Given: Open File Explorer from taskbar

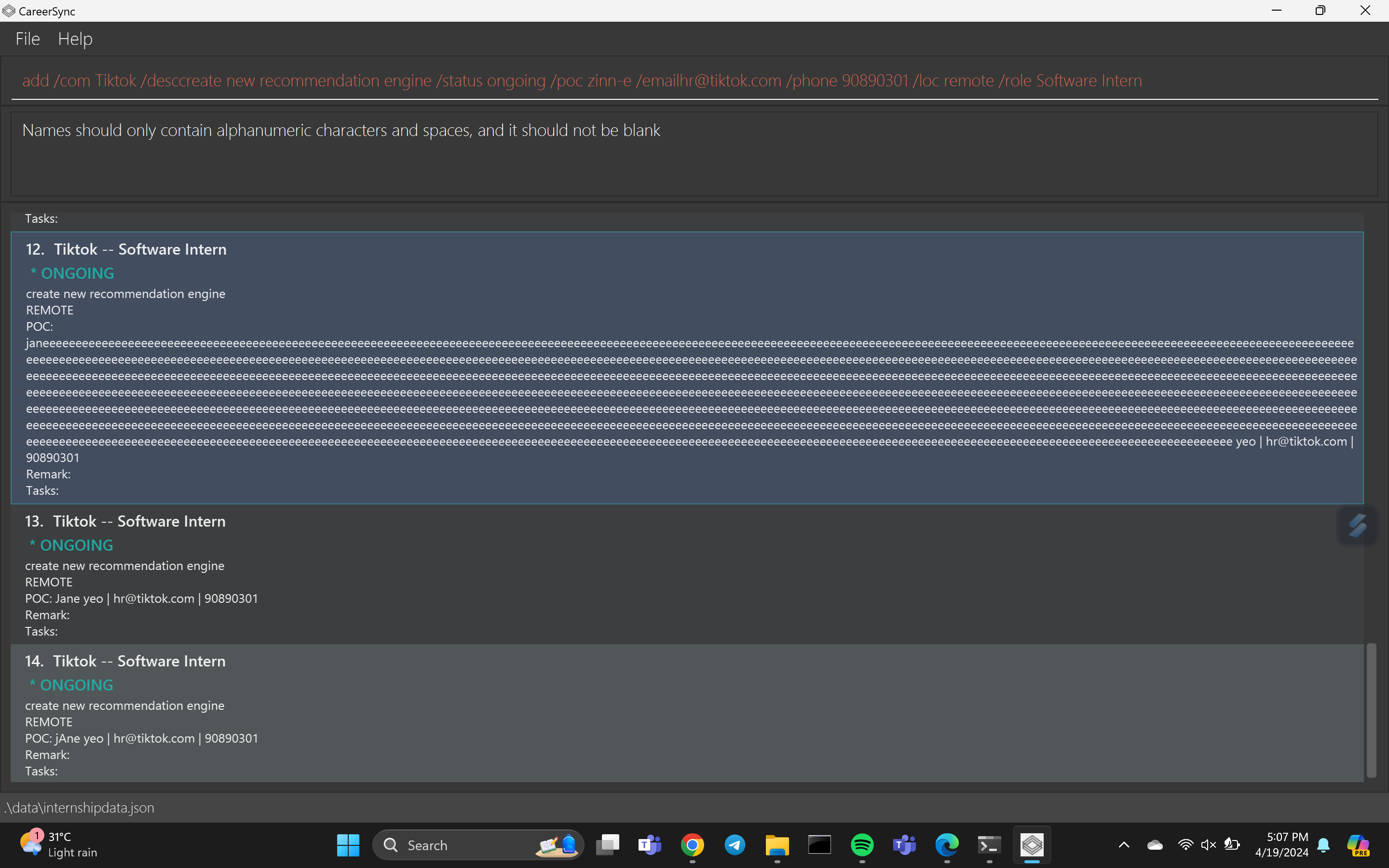Looking at the screenshot, I should point(777,845).
